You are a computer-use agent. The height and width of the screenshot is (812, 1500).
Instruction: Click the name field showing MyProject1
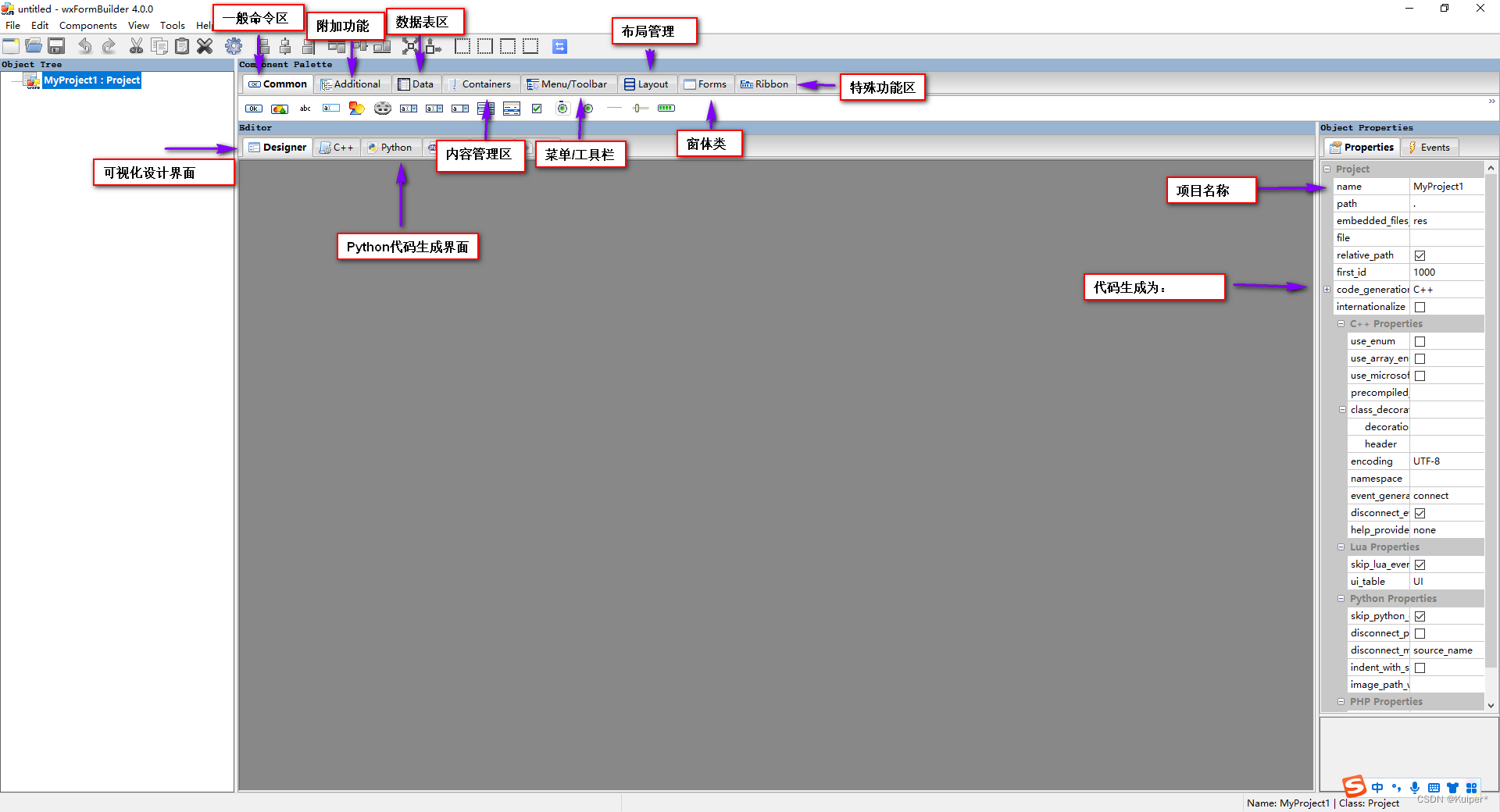pyautogui.click(x=1445, y=186)
